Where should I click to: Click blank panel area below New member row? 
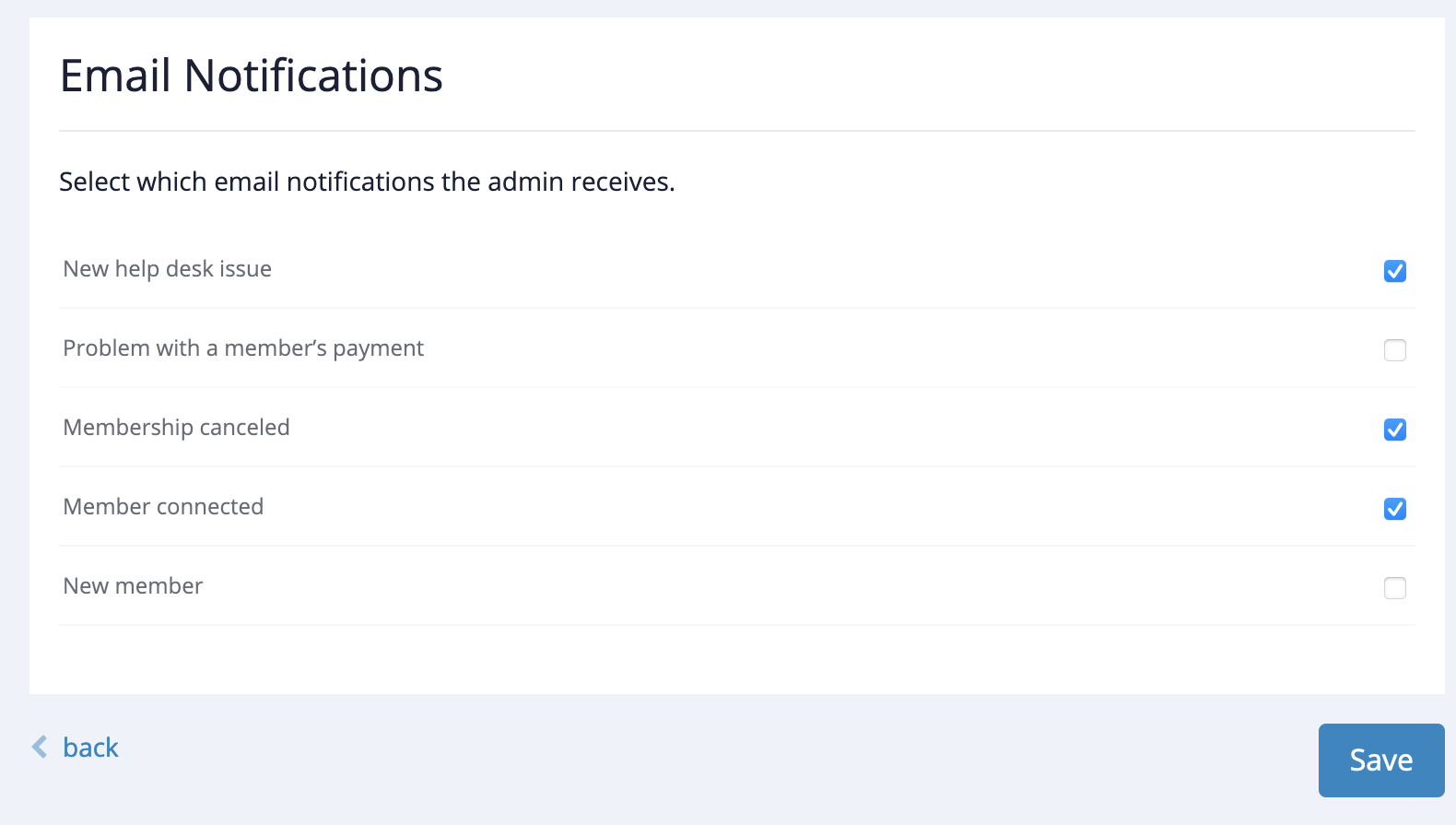tap(737, 659)
